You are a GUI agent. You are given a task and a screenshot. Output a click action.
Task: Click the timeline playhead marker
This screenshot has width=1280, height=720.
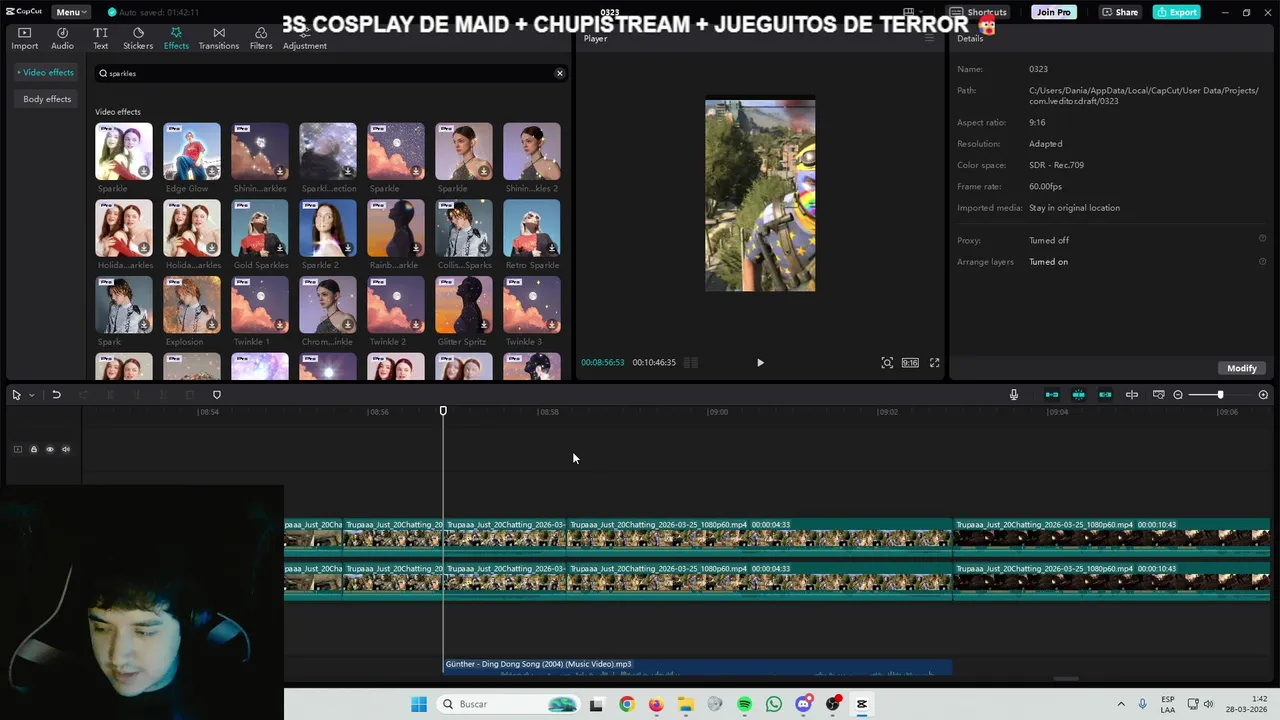(x=443, y=410)
